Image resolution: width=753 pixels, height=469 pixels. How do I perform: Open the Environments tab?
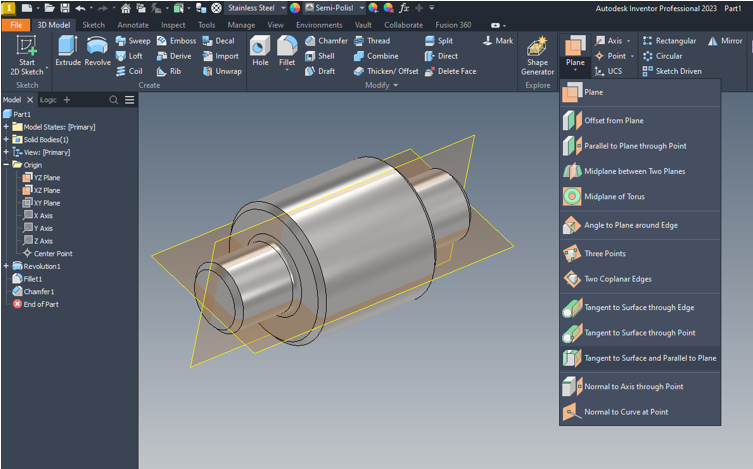319,25
